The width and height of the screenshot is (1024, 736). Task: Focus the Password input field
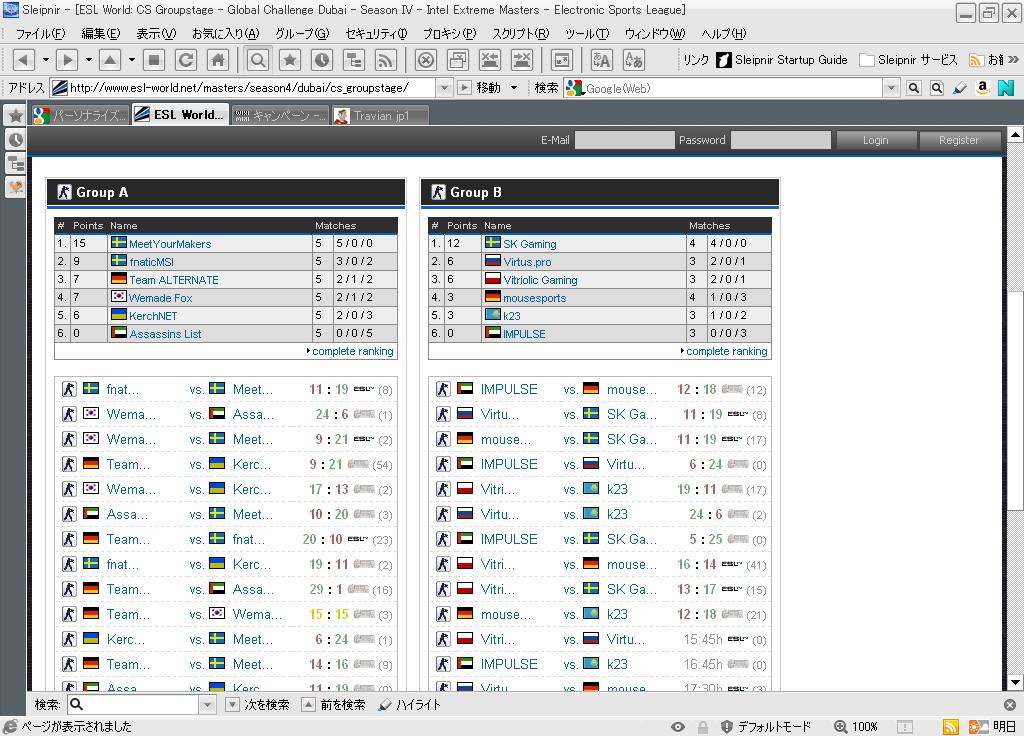pos(780,140)
